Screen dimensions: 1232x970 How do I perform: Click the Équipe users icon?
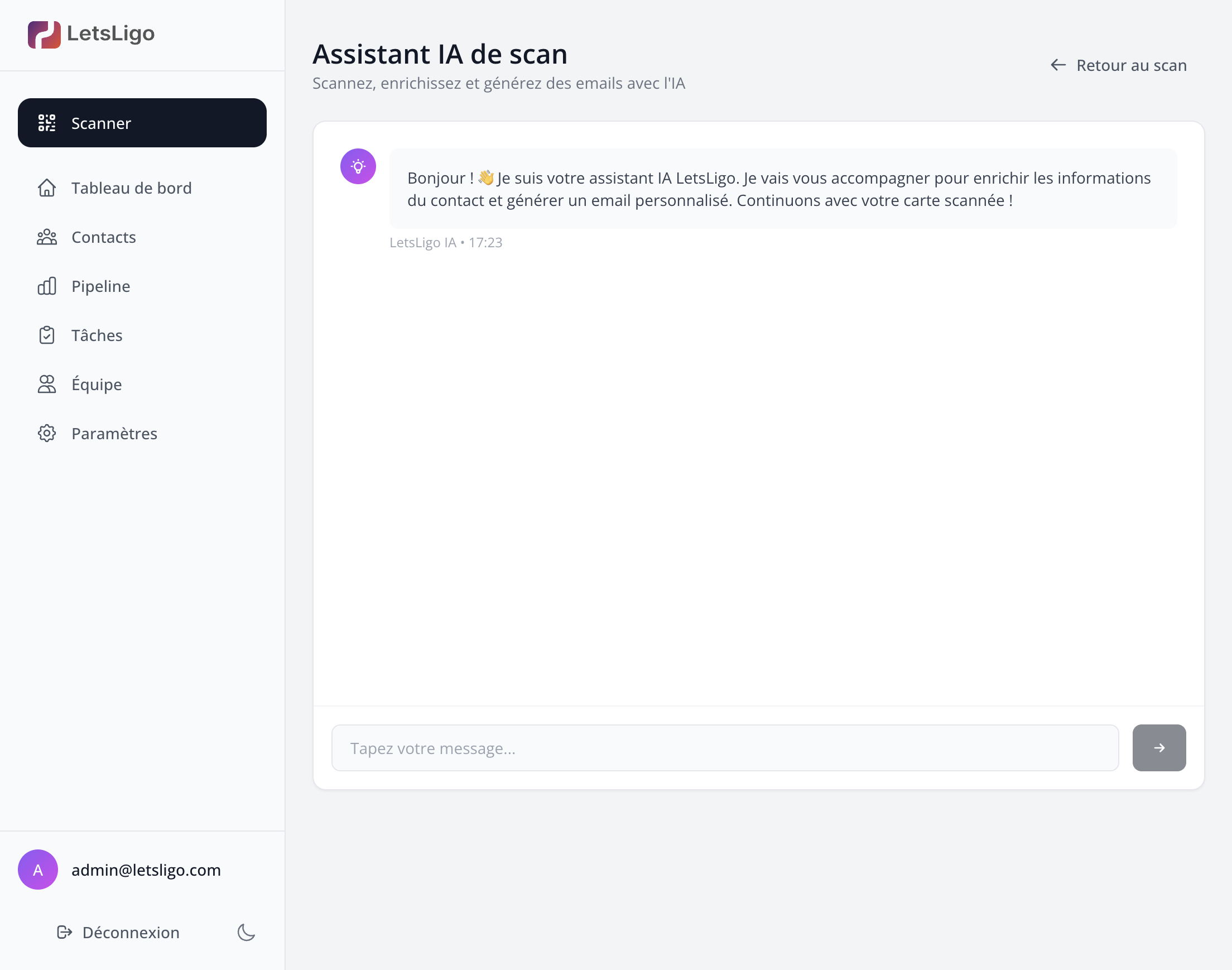46,385
